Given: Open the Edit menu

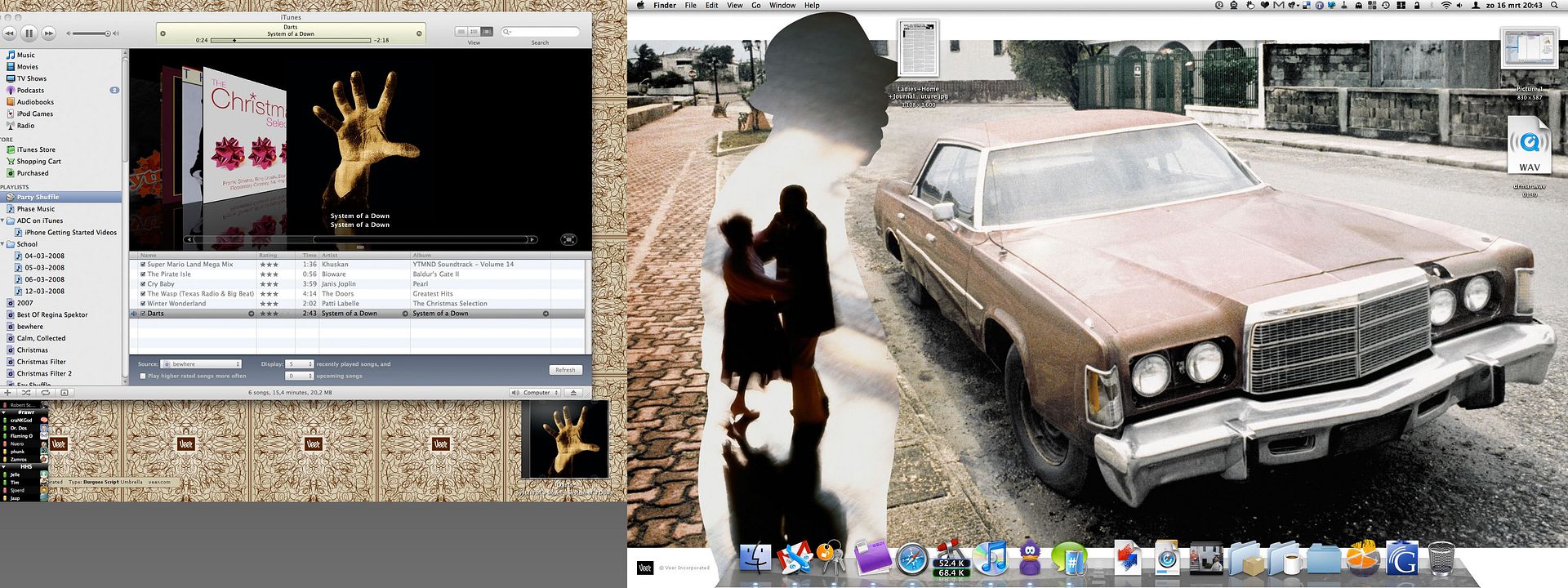Looking at the screenshot, I should click(x=712, y=5).
